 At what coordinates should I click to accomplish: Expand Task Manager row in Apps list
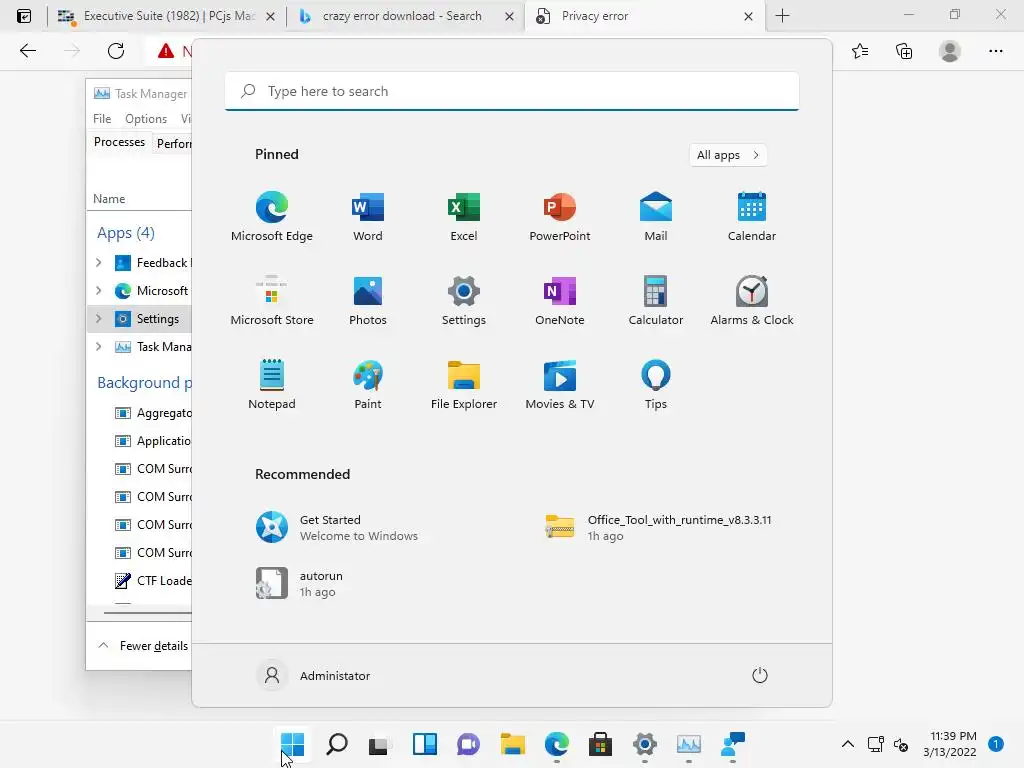click(99, 347)
